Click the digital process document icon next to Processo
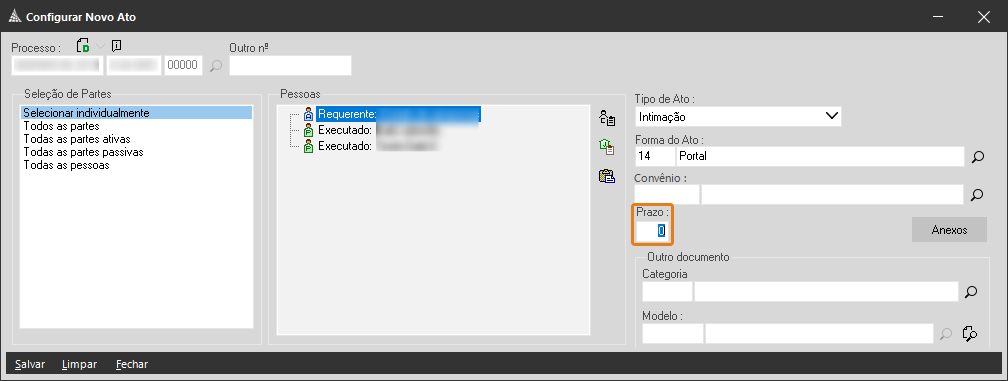The image size is (1008, 381). coord(82,46)
